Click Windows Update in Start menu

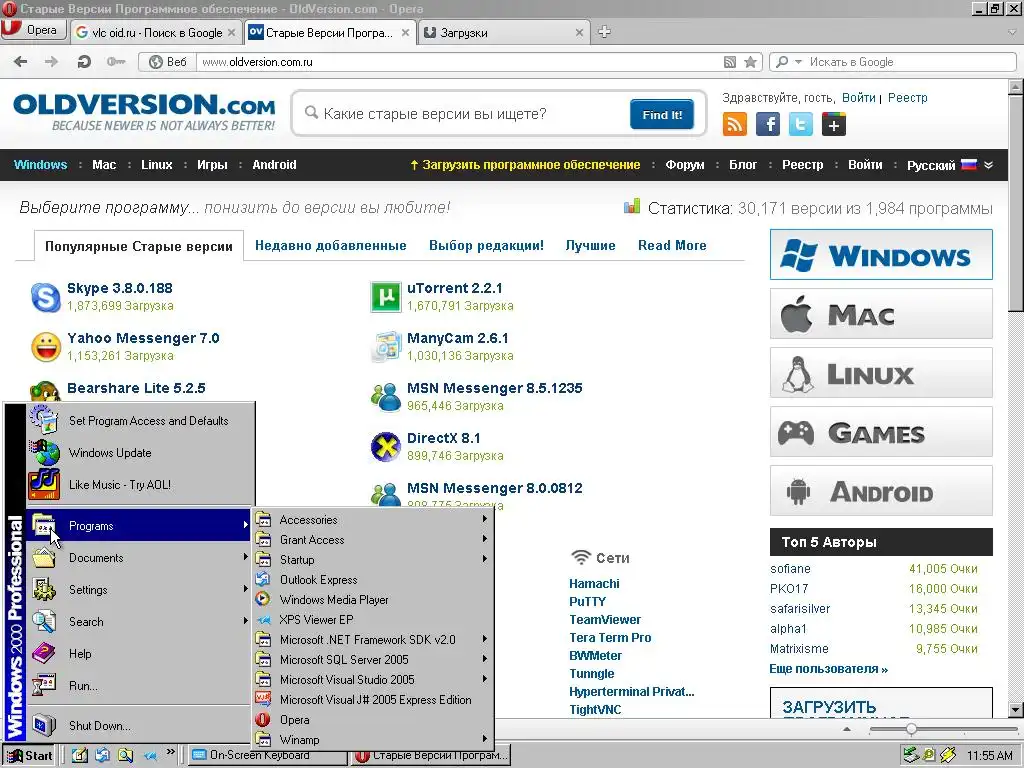(x=140, y=453)
